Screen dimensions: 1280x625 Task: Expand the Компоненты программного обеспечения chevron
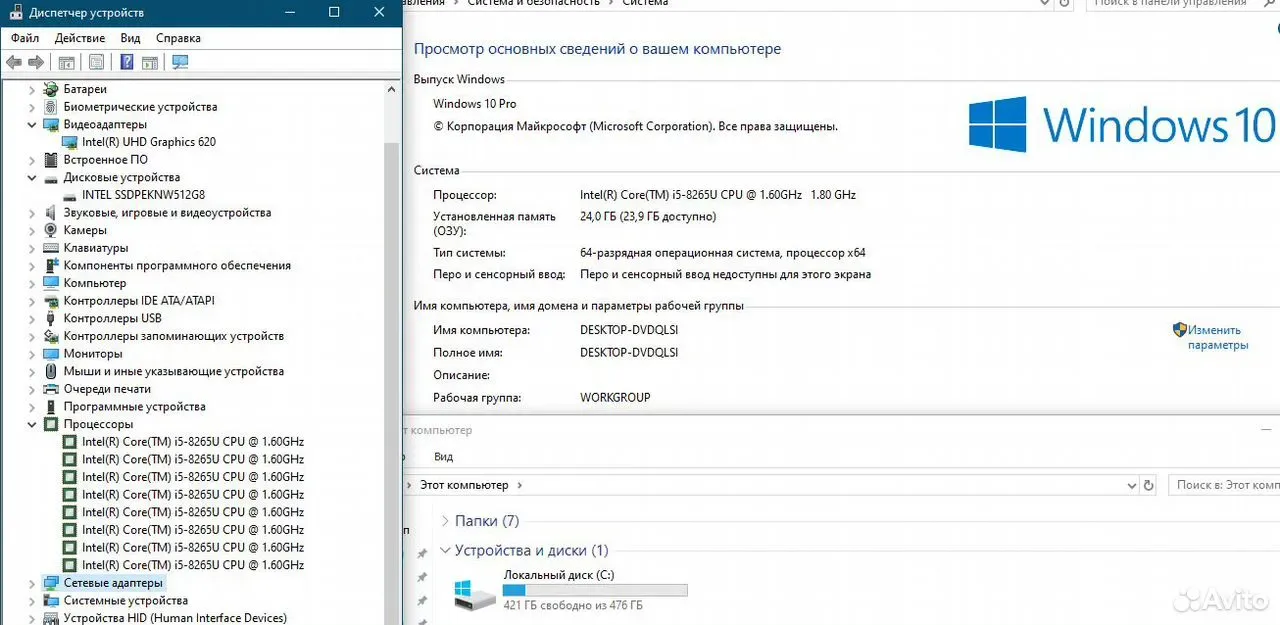tap(32, 266)
